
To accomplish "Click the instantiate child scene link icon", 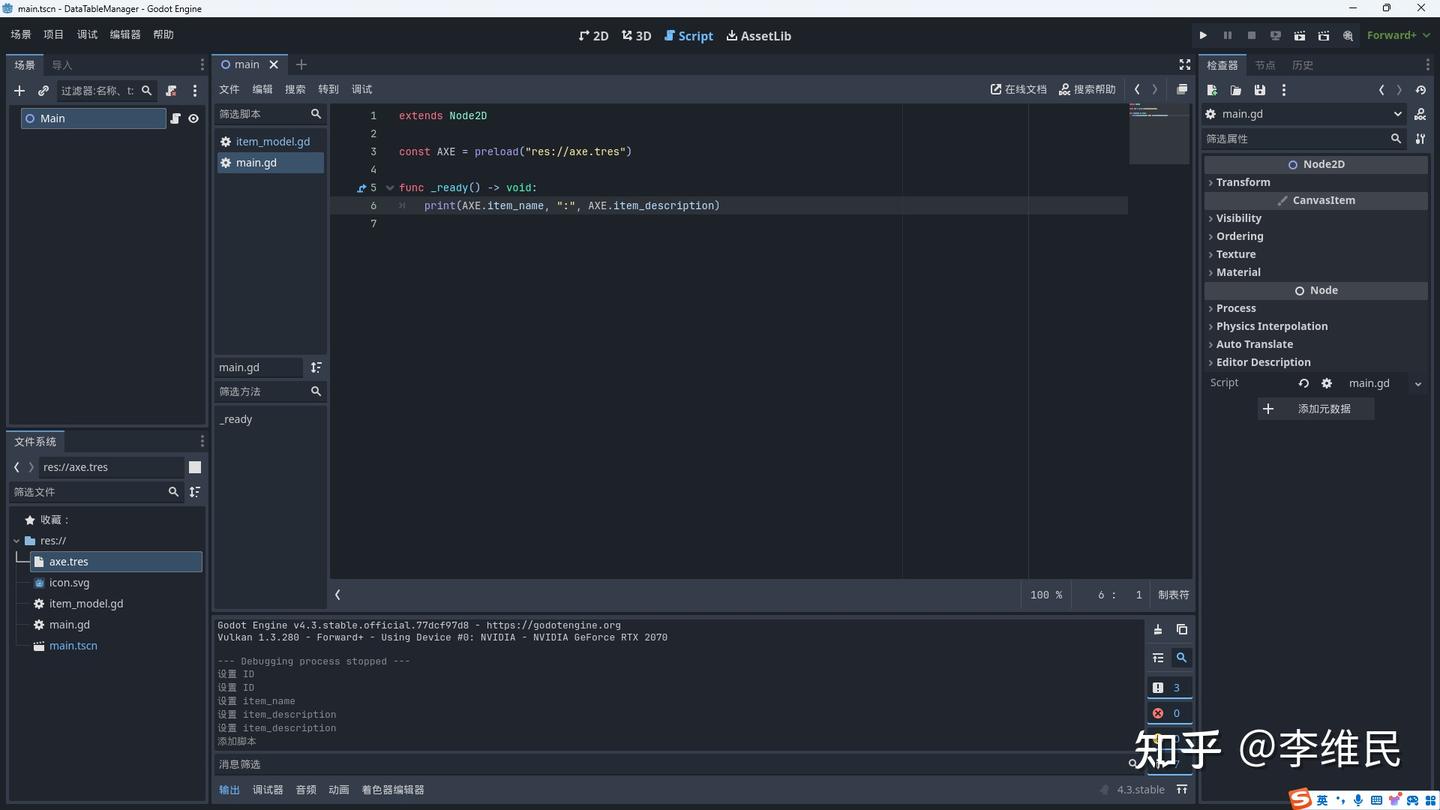I will (43, 91).
